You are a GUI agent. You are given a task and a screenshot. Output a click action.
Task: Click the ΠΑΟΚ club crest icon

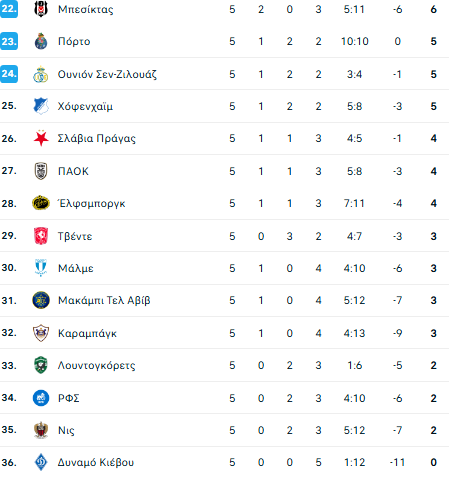click(x=41, y=171)
